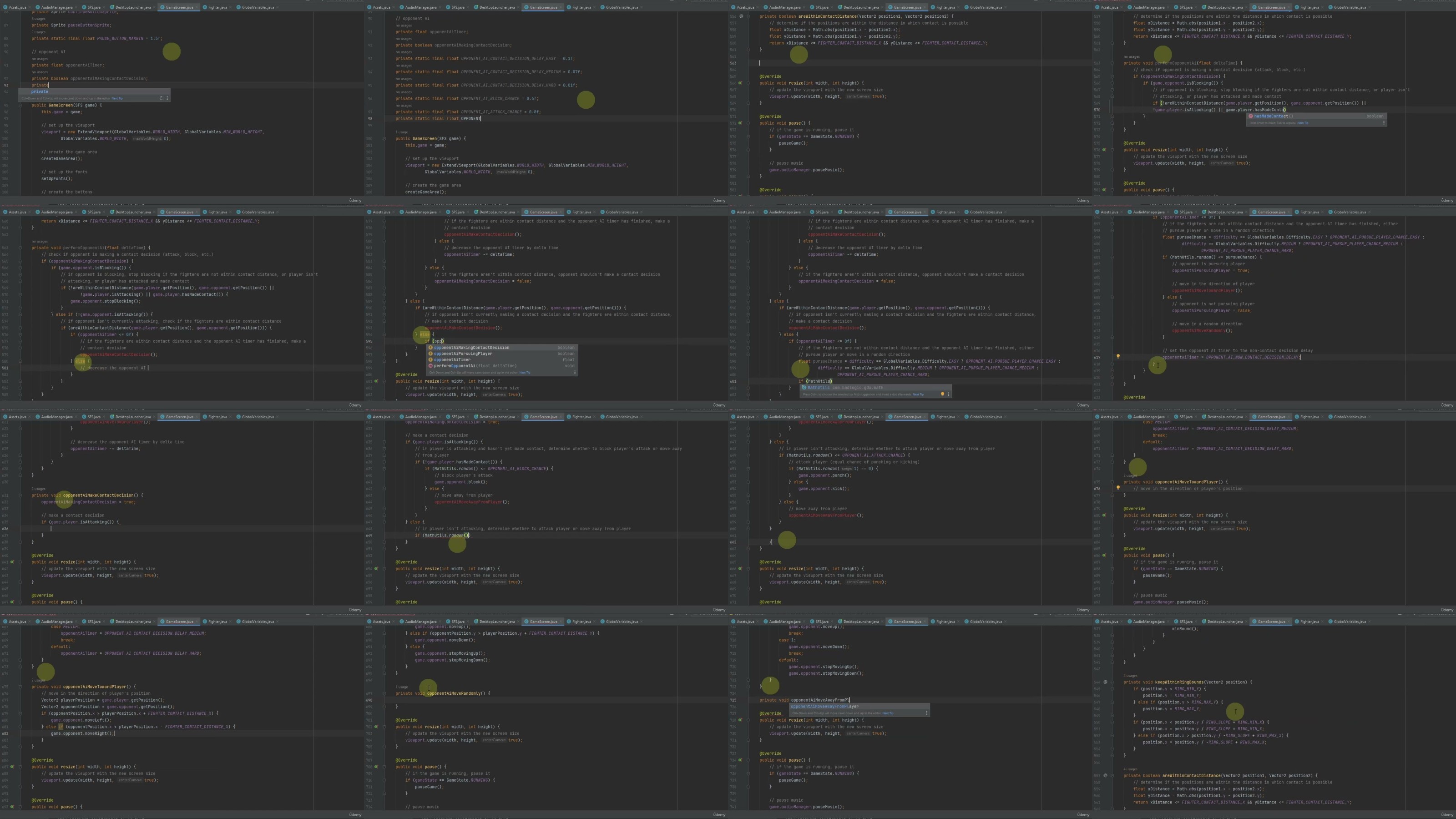Choose opponentAiMakingContactDecision from the completion popup list
This screenshot has height=819, width=1456.
502,348
